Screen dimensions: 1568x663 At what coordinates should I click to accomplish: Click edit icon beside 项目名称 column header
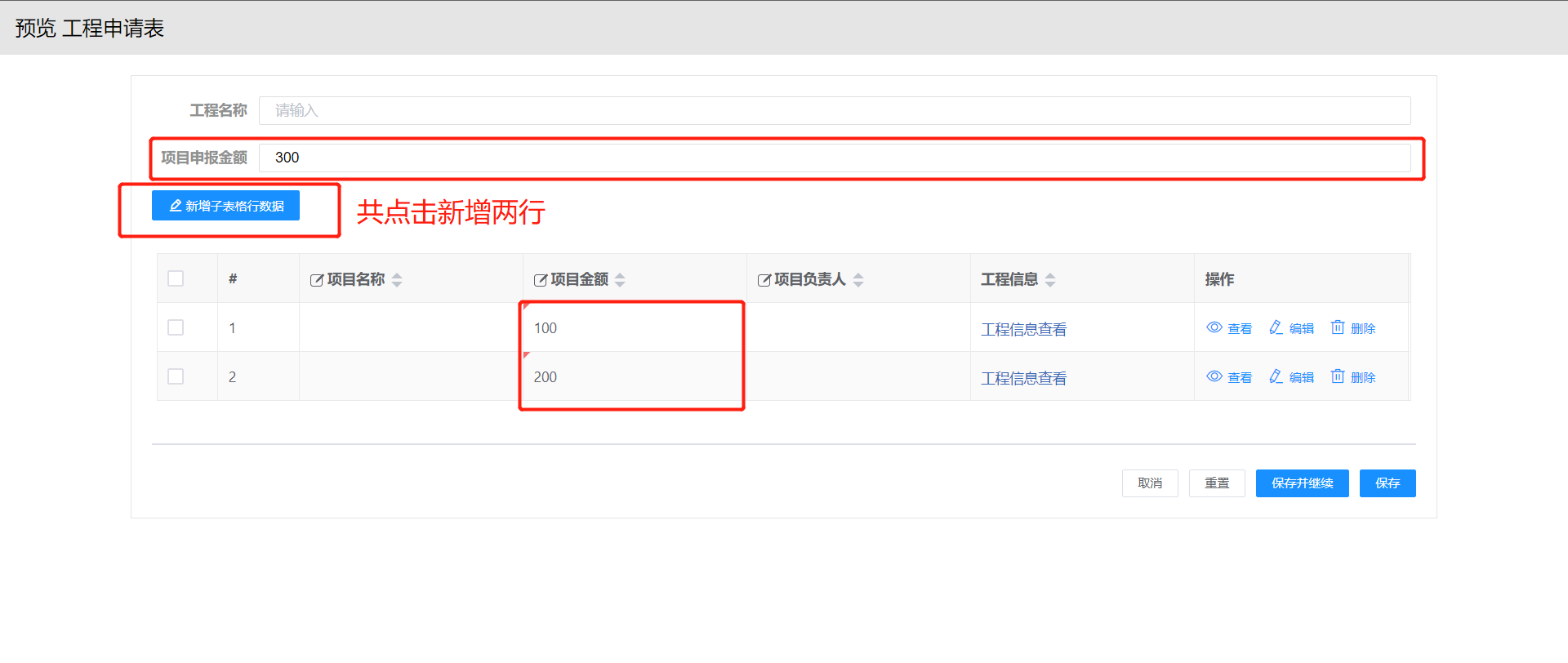tap(317, 280)
